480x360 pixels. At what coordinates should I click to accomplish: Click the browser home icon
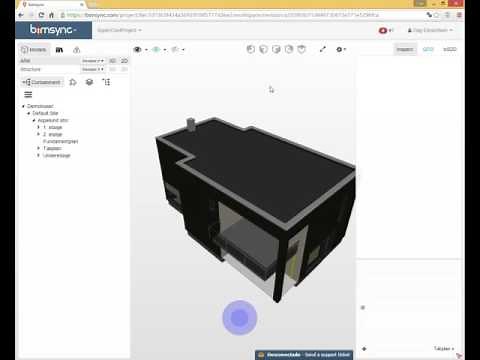(x=51, y=15)
